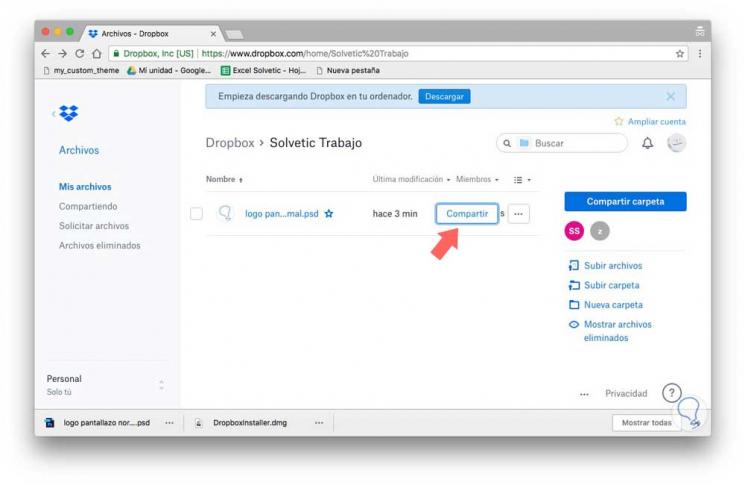745x485 pixels.
Task: Click the logo pan...mal.psd file type icon
Action: (225, 213)
